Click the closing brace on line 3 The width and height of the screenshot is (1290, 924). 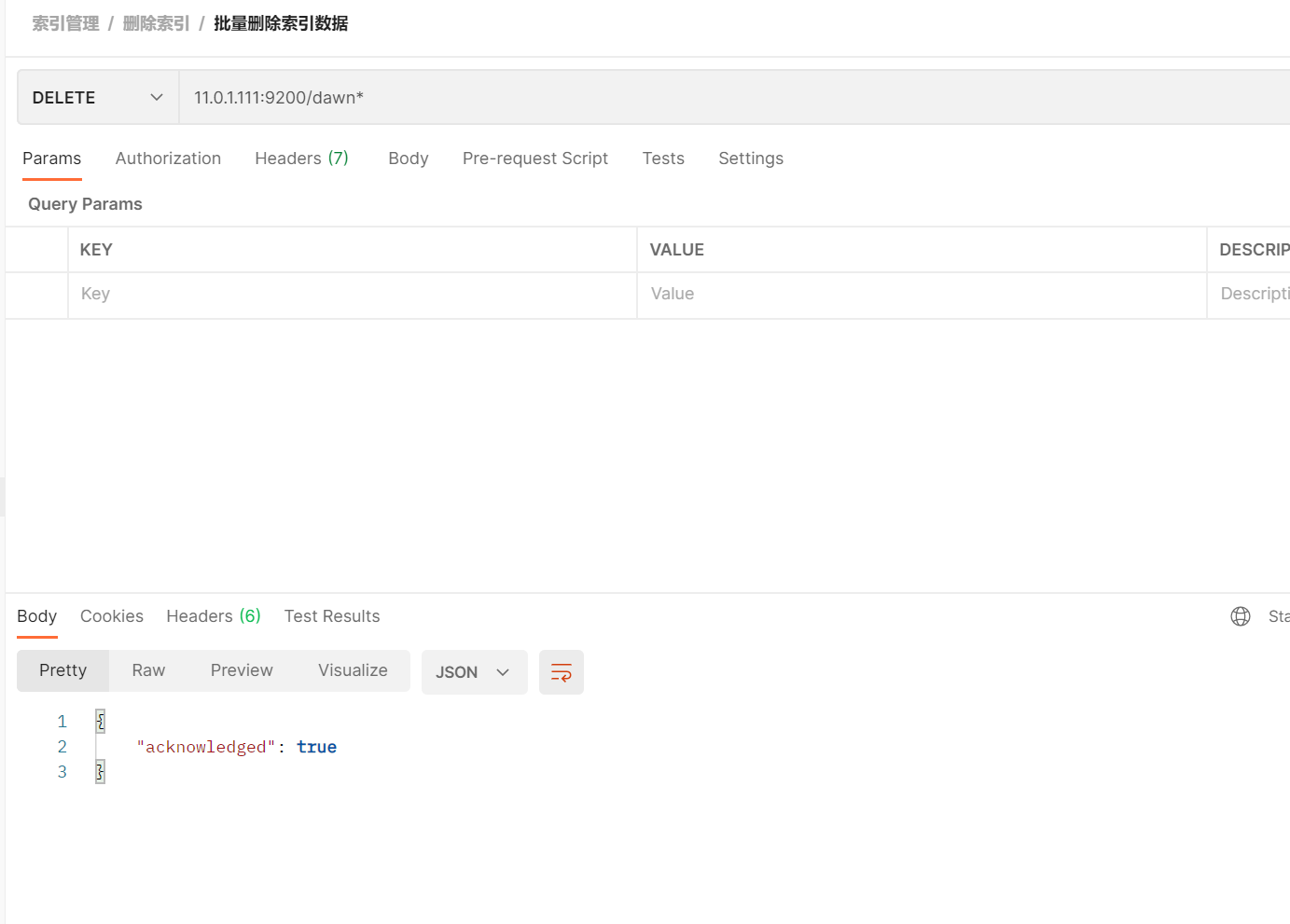100,772
